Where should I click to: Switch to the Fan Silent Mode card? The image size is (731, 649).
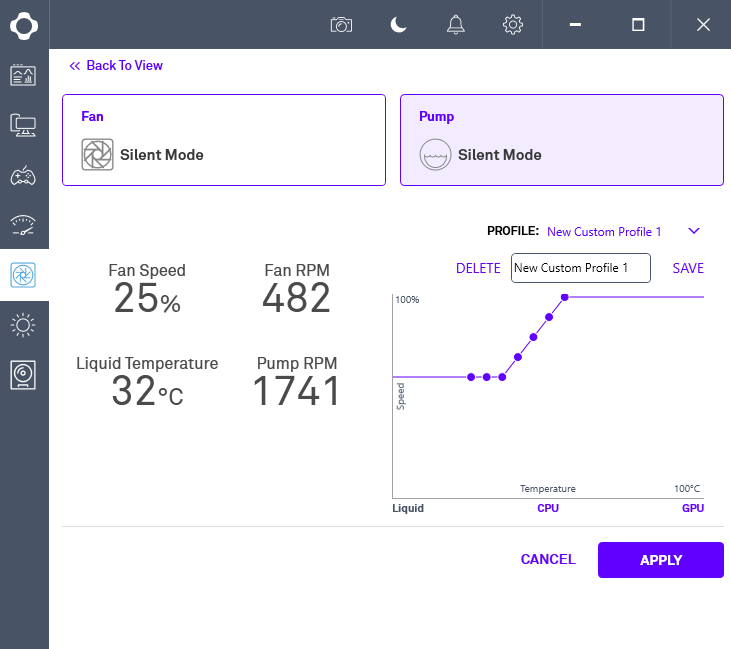223,140
